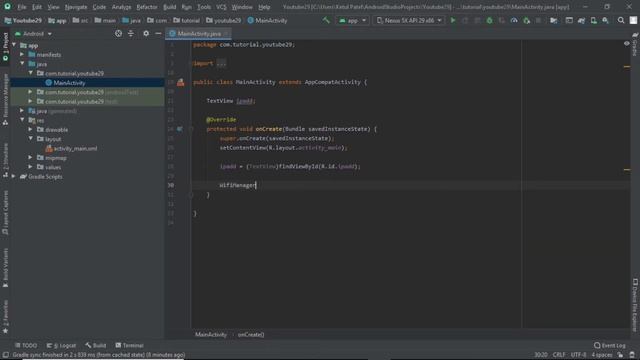This screenshot has height=360, width=640.
Task: Toggle the Layout Captures side tab
Action: point(5,212)
